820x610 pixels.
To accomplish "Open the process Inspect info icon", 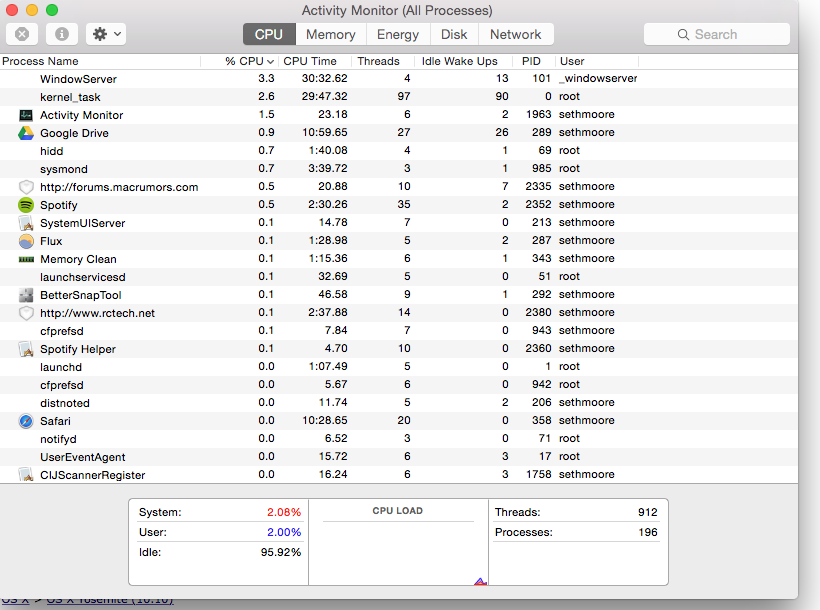I will [62, 34].
